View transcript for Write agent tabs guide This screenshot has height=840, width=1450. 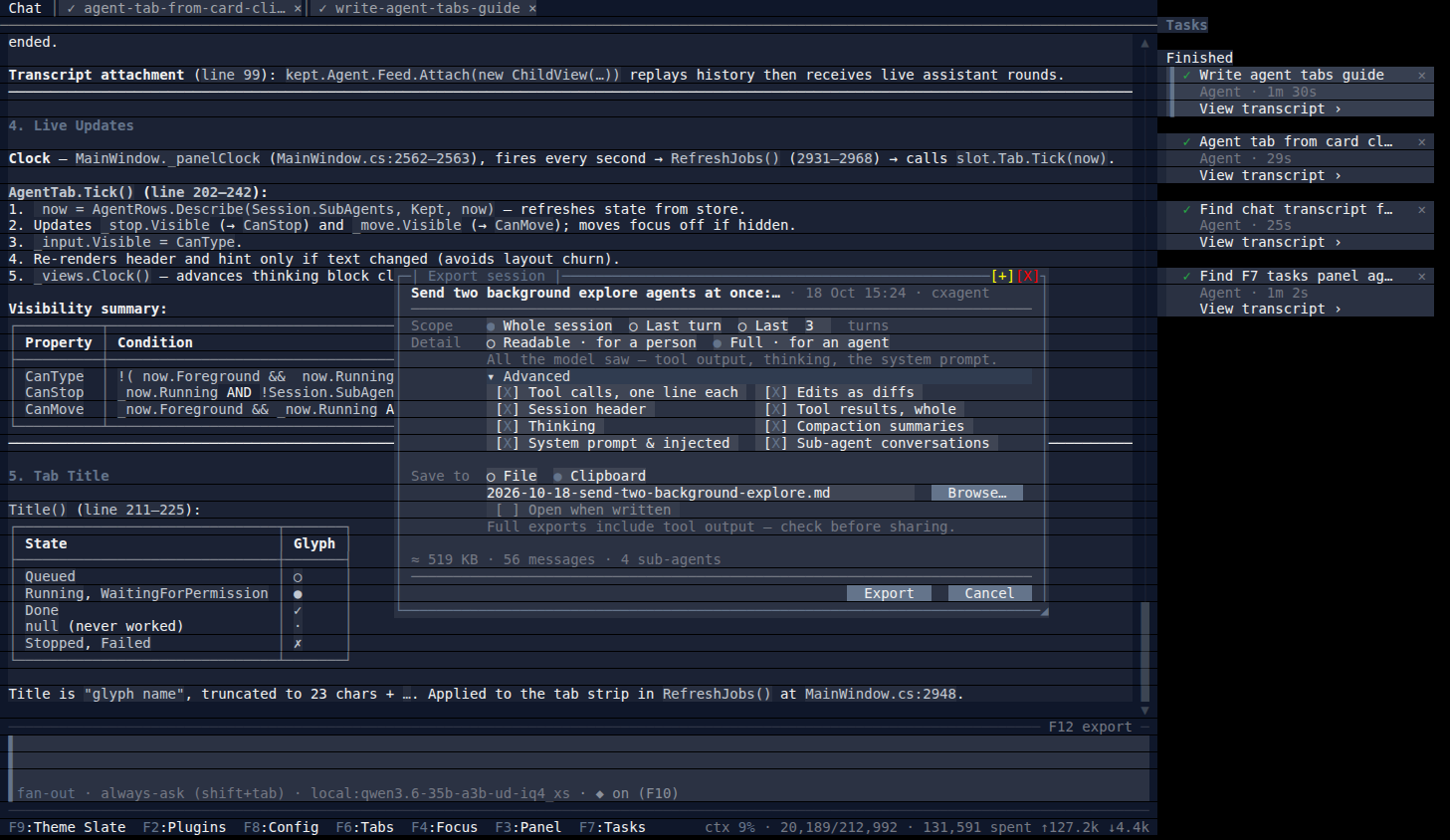(1270, 108)
